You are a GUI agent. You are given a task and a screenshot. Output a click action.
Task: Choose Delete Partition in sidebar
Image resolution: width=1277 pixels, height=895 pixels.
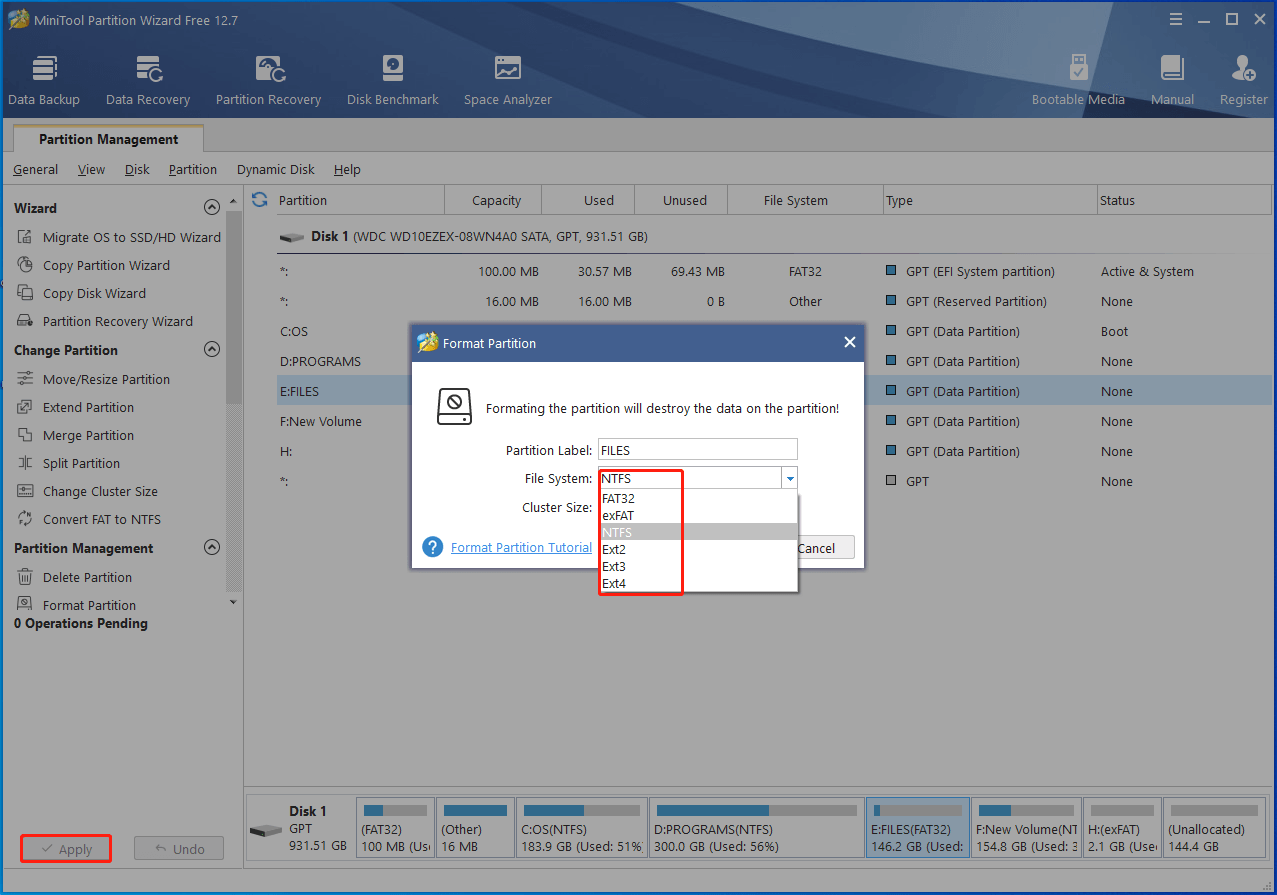point(74,577)
